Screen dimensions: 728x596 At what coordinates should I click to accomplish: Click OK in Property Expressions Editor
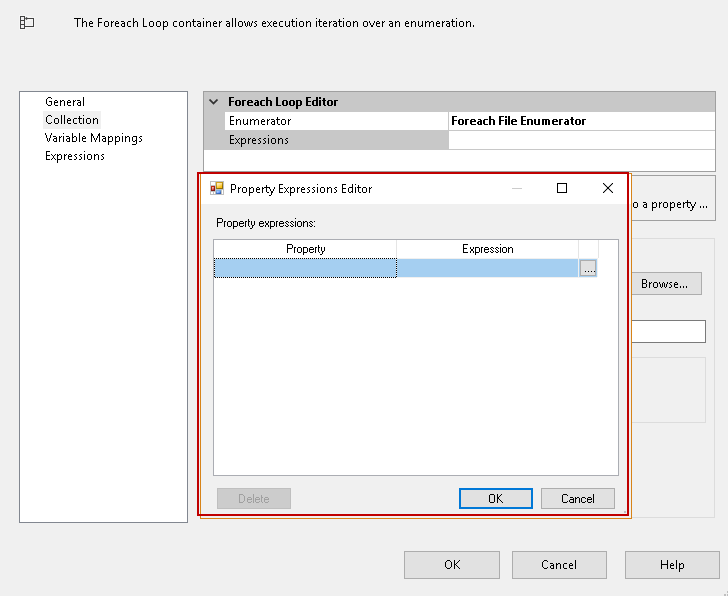pyautogui.click(x=495, y=498)
